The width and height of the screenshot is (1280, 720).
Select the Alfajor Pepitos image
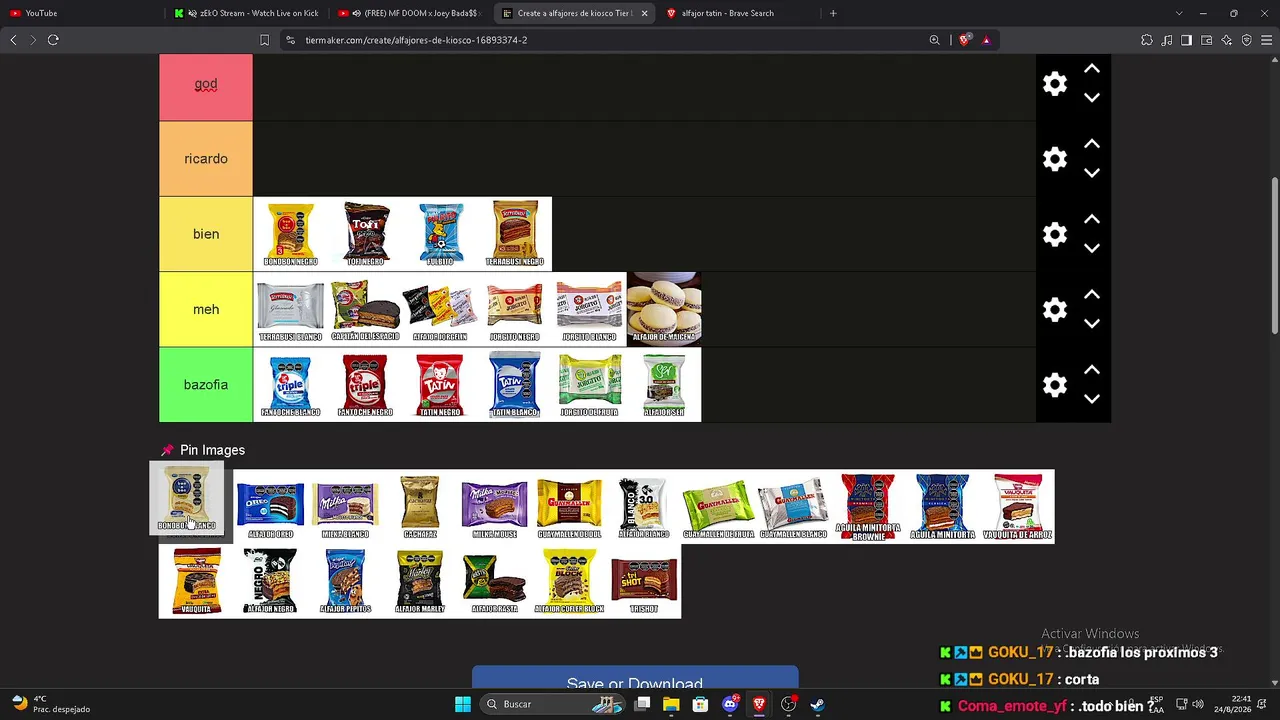345,581
